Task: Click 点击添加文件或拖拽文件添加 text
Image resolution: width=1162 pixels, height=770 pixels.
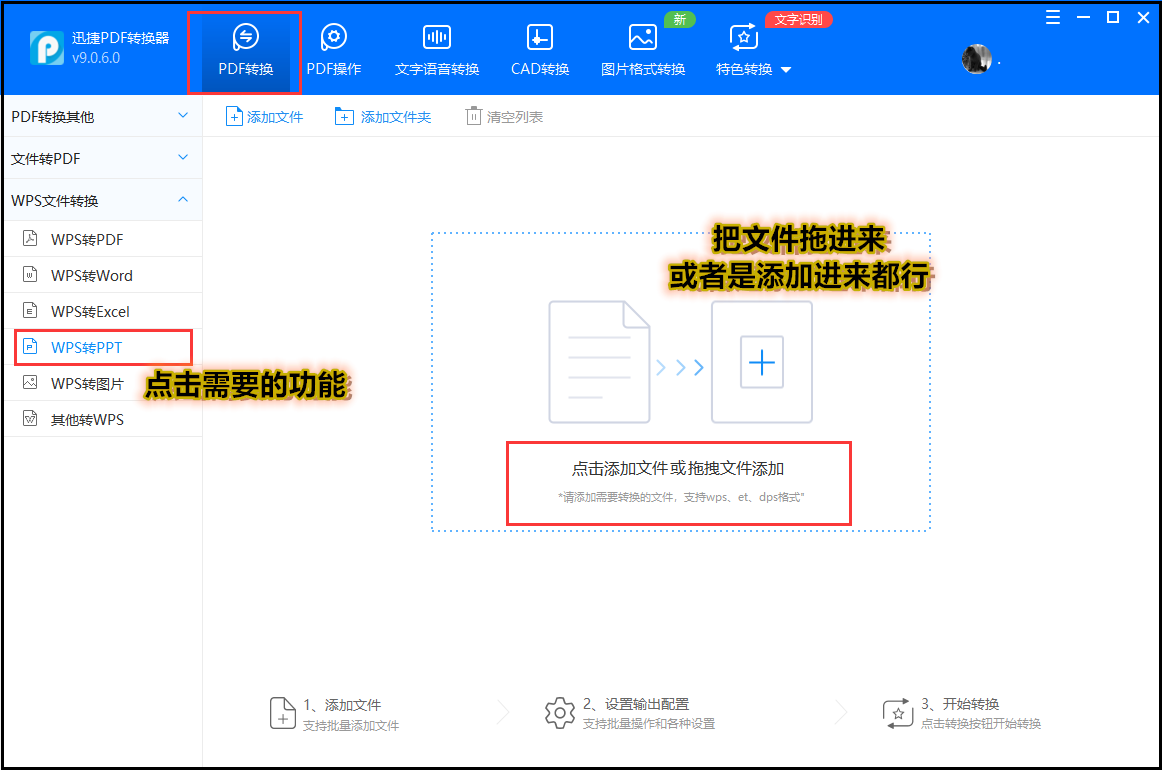Action: (677, 468)
